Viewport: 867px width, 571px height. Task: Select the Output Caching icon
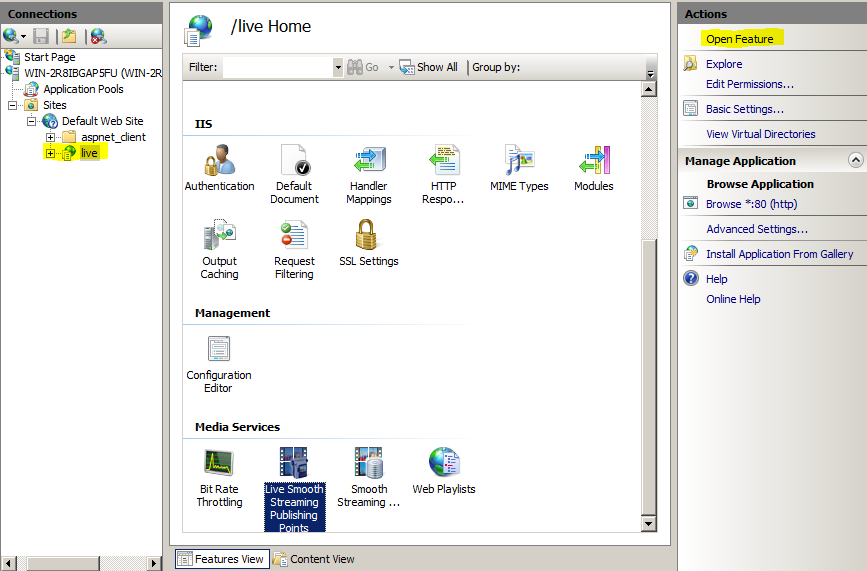[220, 235]
